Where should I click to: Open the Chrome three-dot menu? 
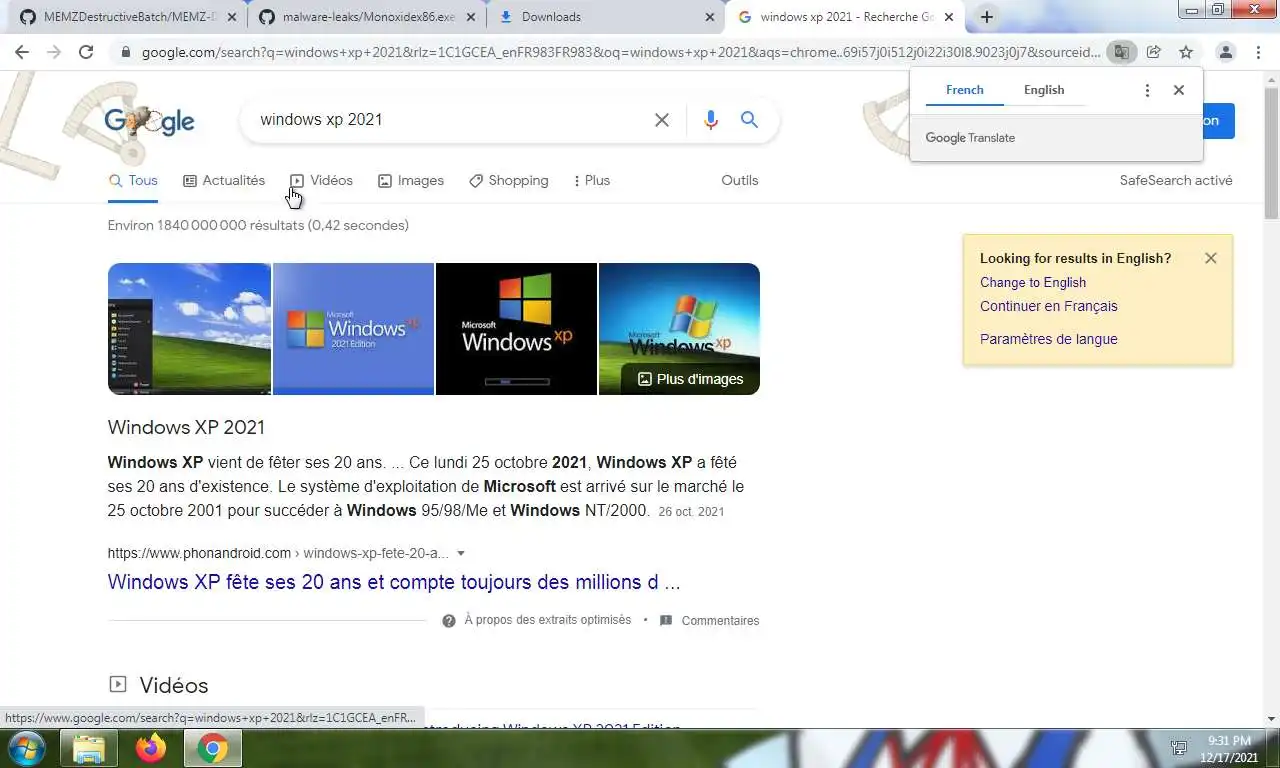(1258, 52)
